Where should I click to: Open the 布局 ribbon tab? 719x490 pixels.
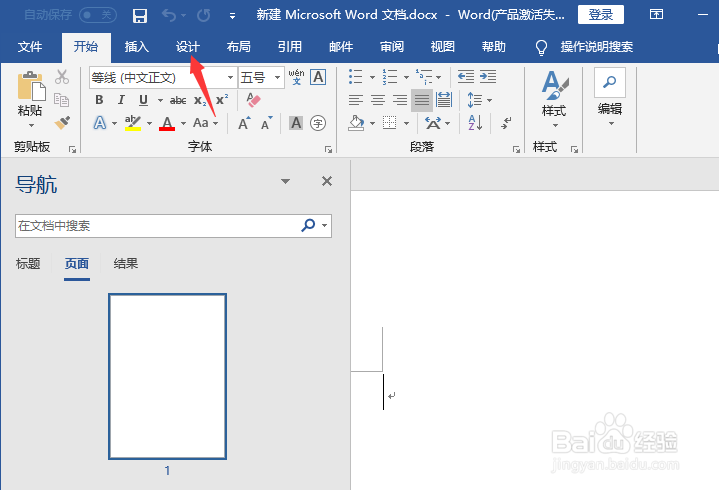238,47
